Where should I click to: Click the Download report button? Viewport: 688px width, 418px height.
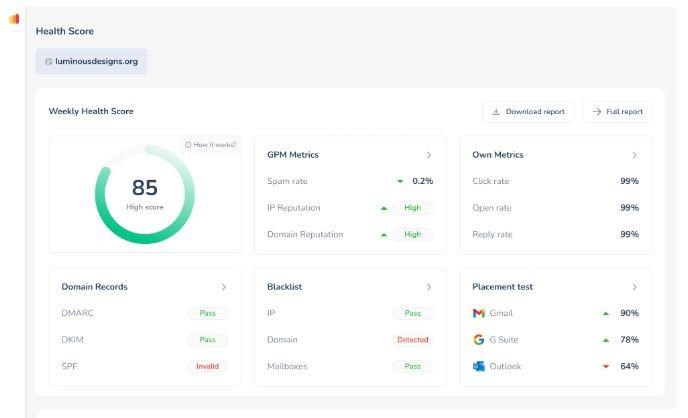click(x=528, y=112)
